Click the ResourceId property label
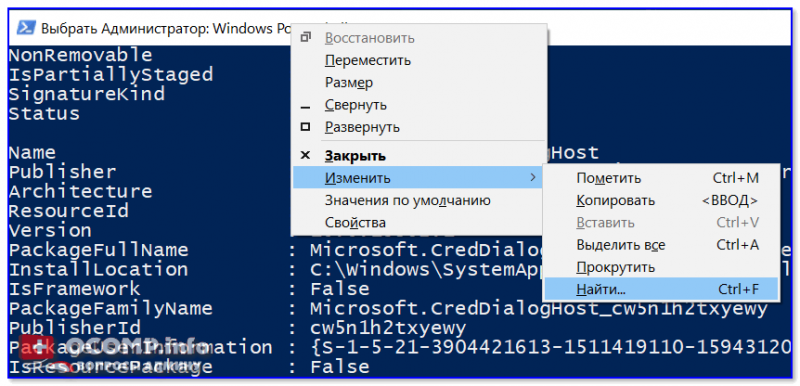 pos(68,211)
